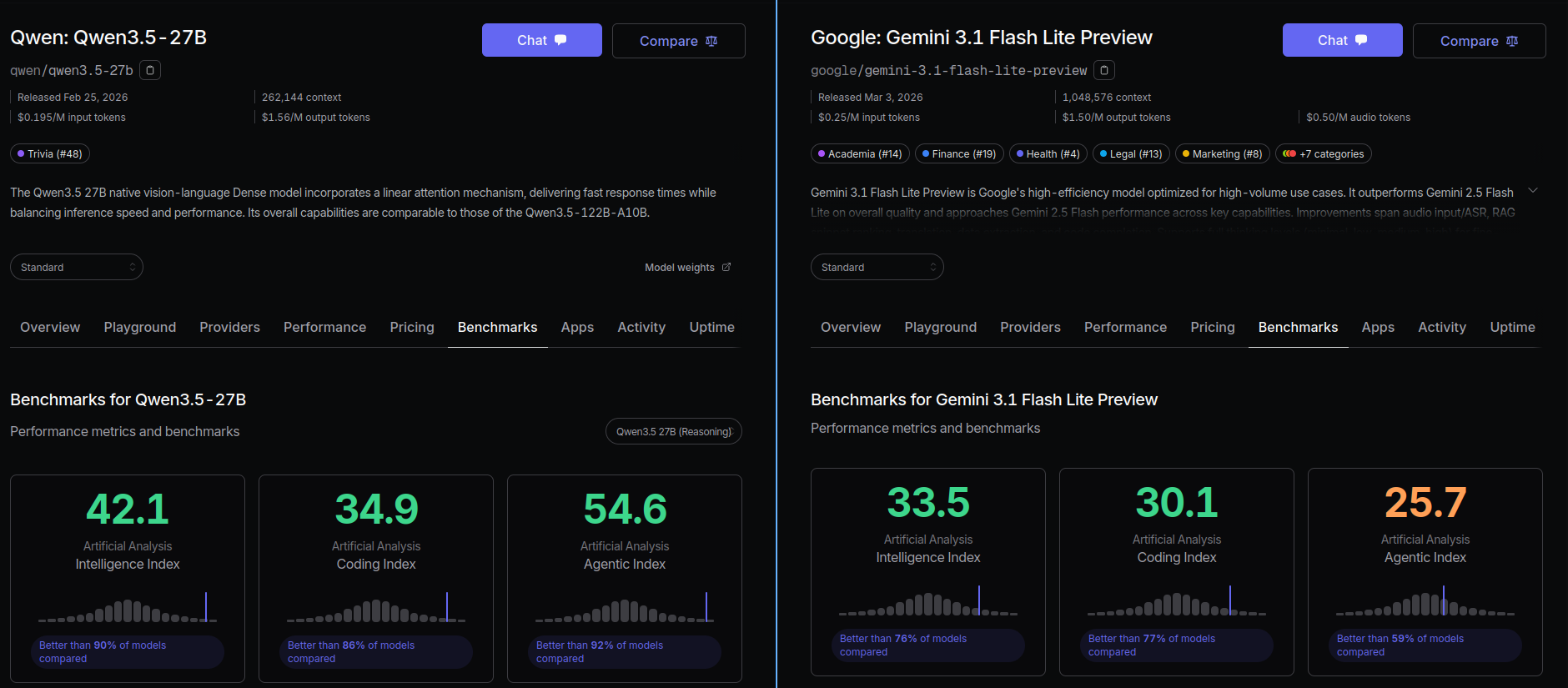The image size is (1568, 688).
Task: Open the Standard dropdown on Gemini page
Action: tap(877, 267)
